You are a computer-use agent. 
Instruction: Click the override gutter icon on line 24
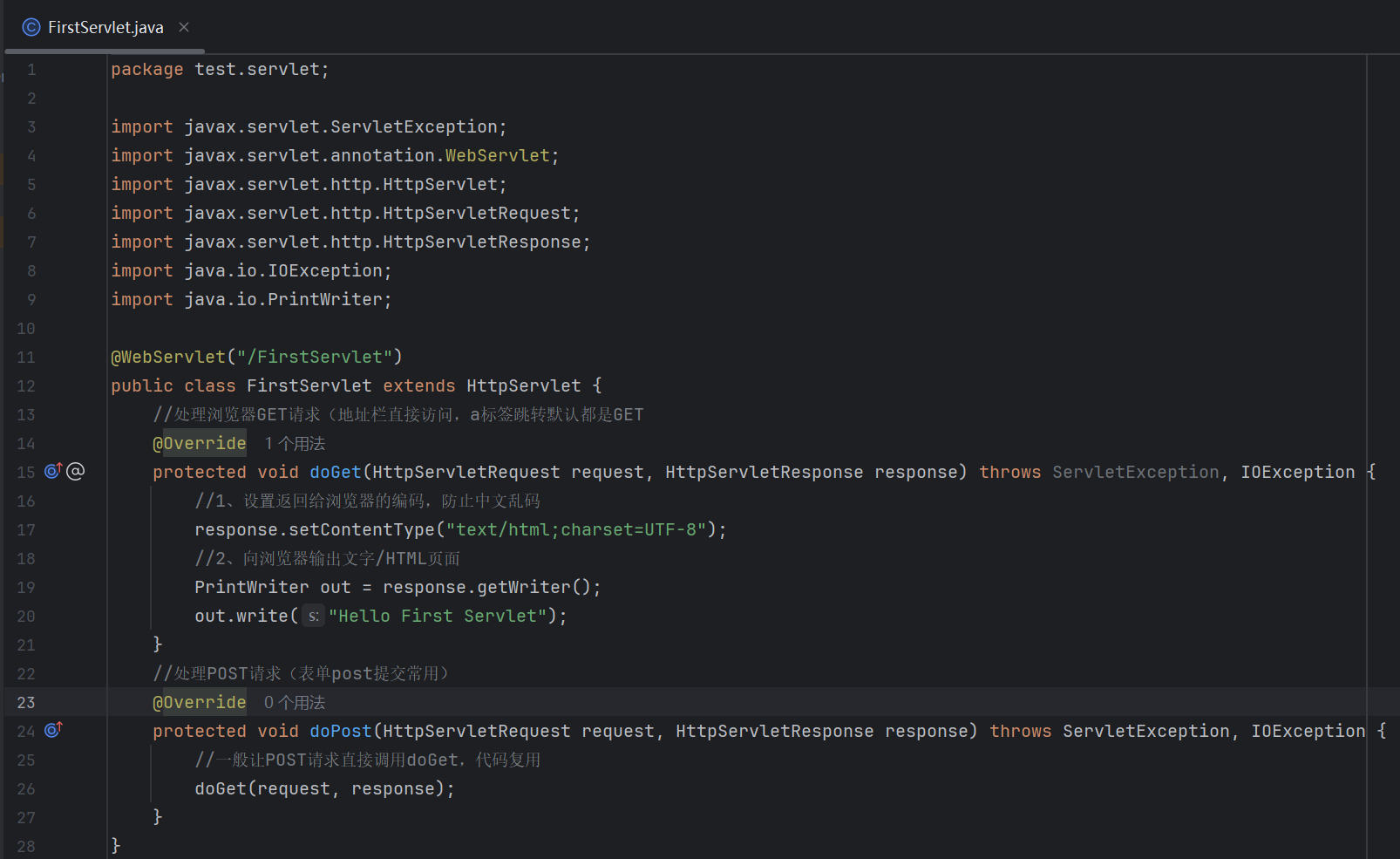click(x=53, y=730)
